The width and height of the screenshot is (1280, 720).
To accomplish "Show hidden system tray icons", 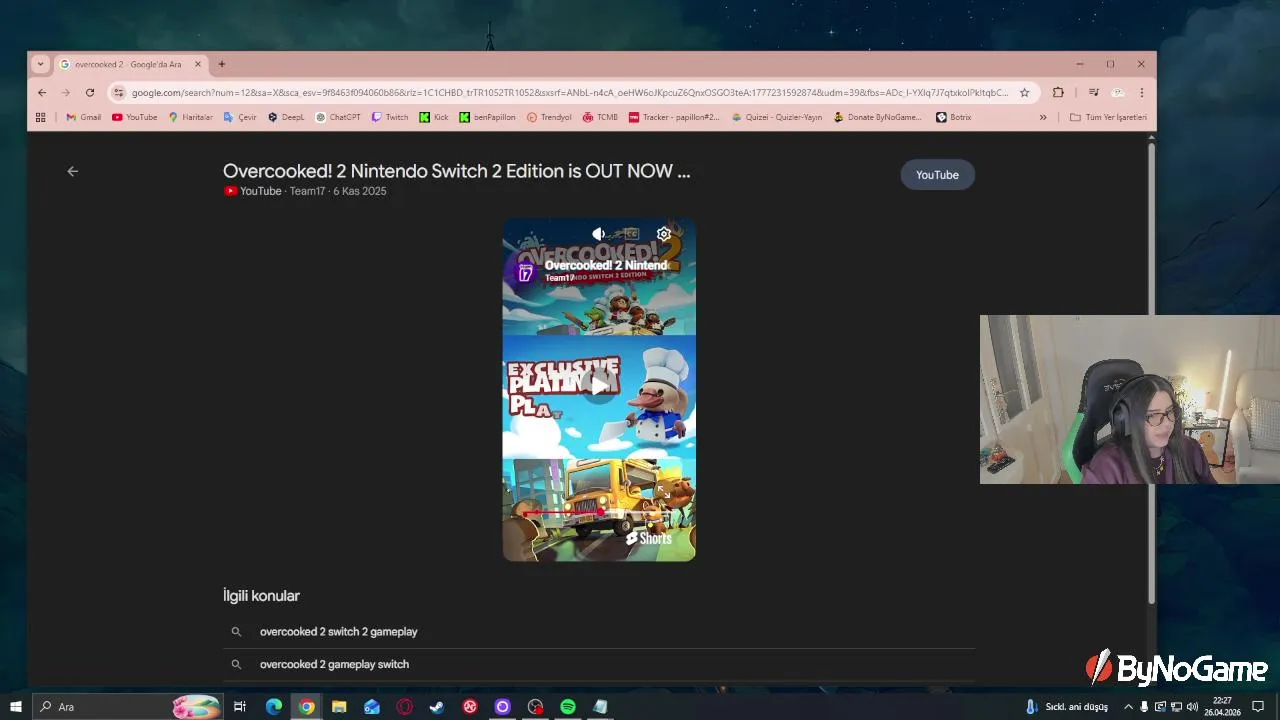I will click(1129, 707).
